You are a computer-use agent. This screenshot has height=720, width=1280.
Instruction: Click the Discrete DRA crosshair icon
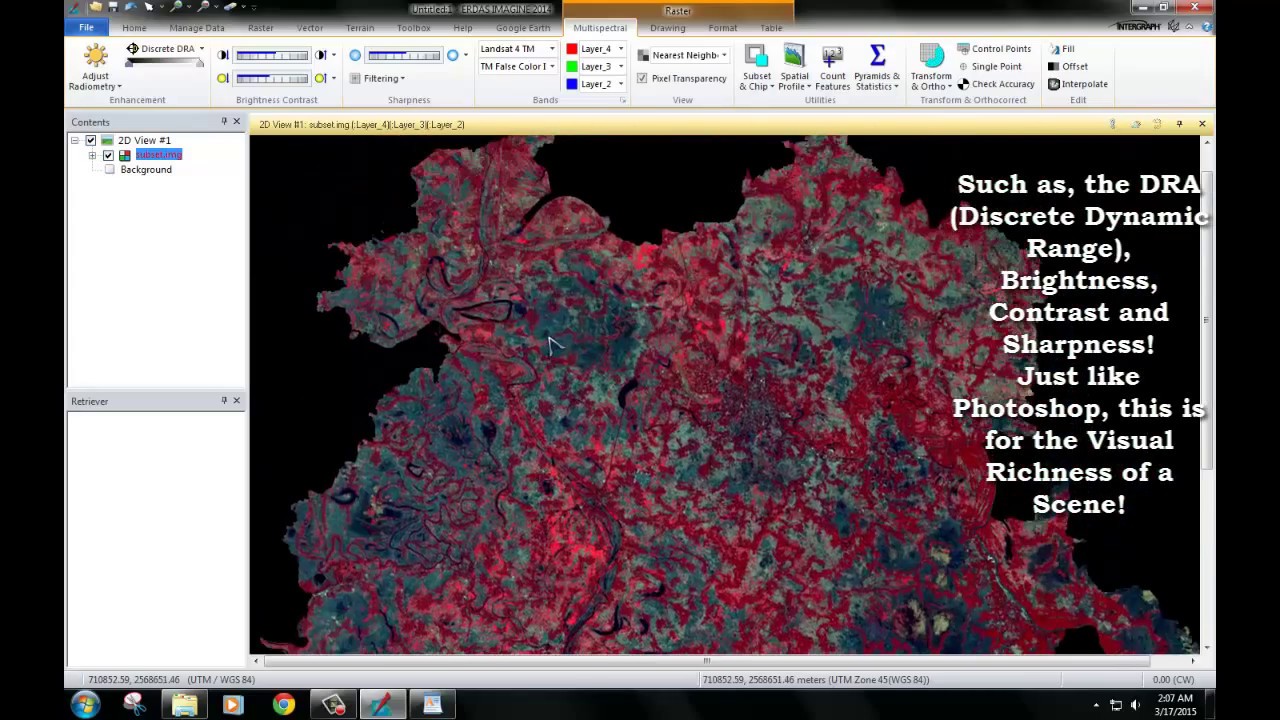tap(132, 48)
